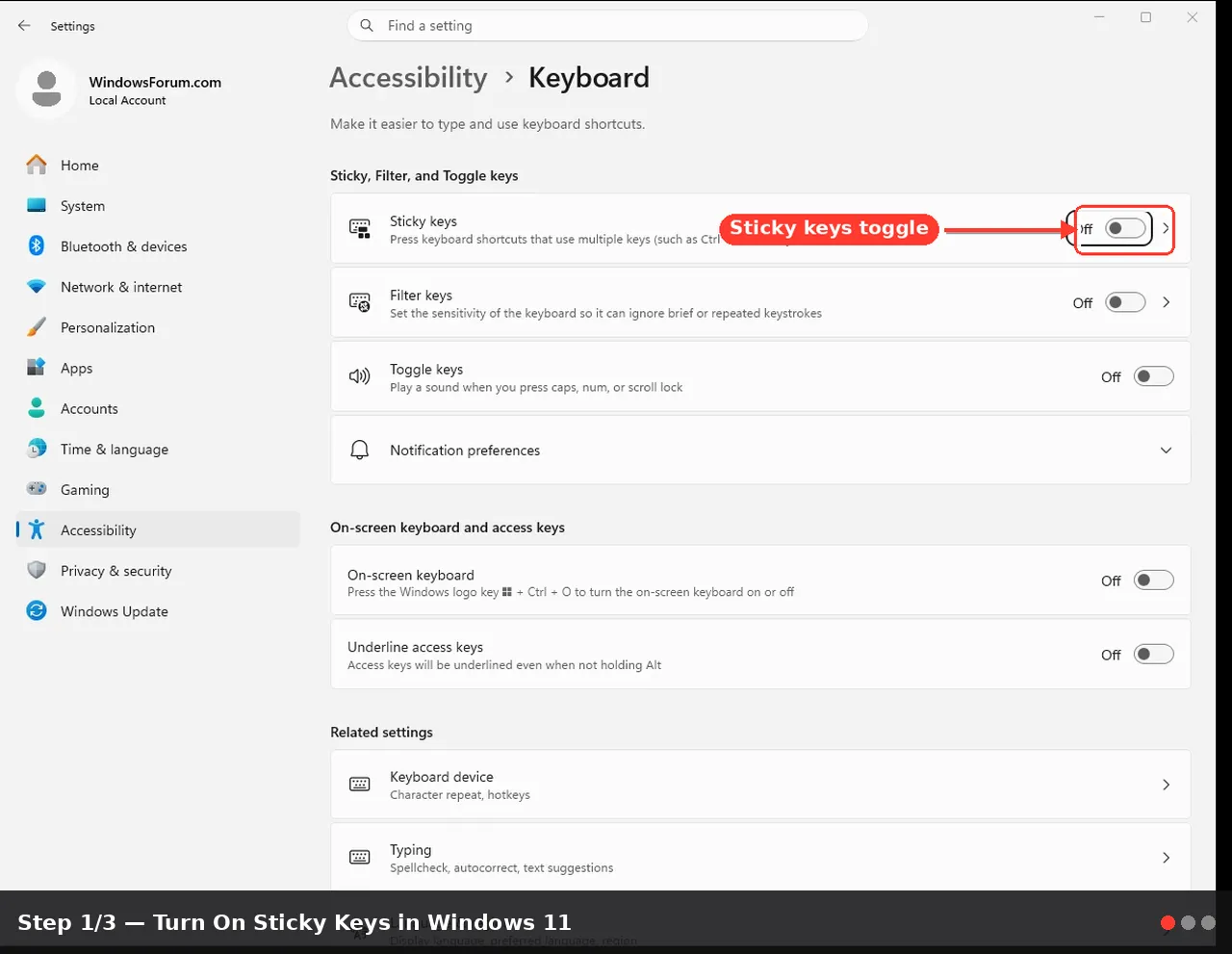Click the Accessibility breadcrumb link
The height and width of the screenshot is (954, 1232).
(x=408, y=77)
